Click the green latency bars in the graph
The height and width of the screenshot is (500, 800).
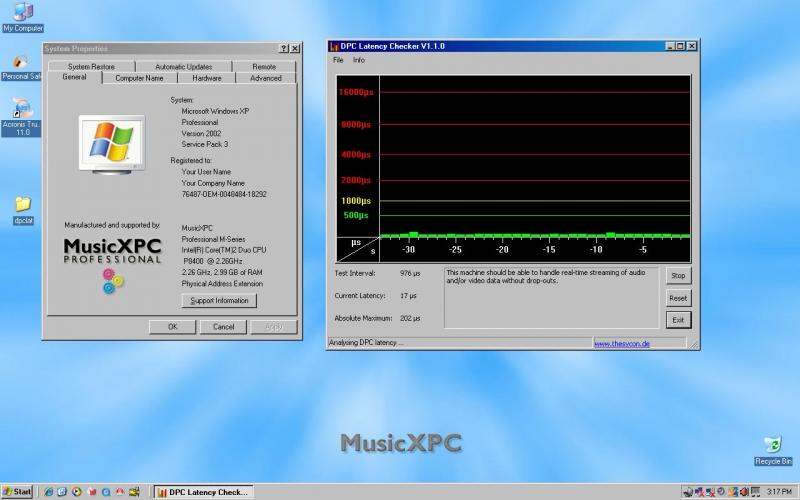coord(535,236)
